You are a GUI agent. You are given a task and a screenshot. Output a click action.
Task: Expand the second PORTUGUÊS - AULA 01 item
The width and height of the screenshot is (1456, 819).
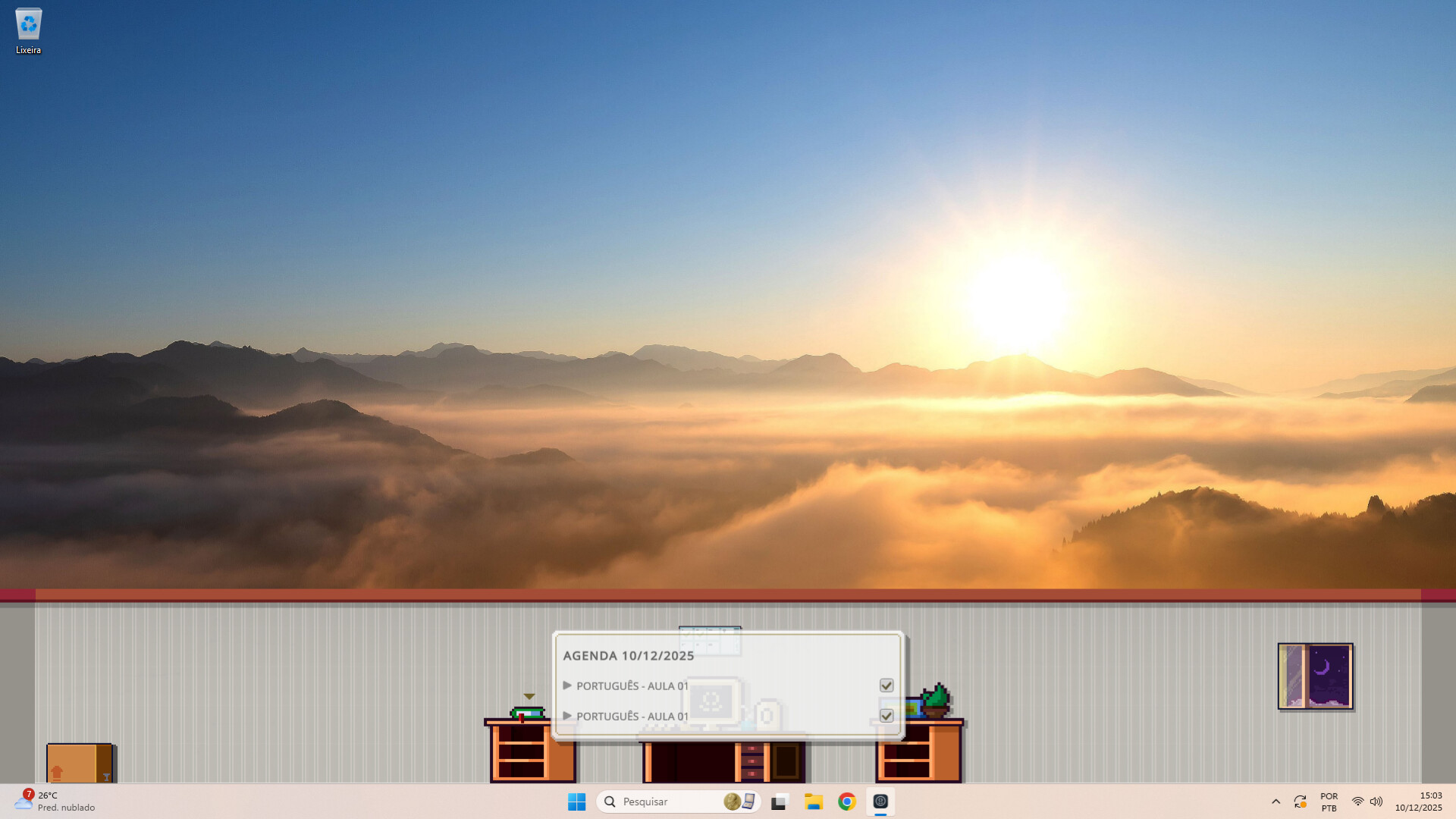pyautogui.click(x=567, y=715)
